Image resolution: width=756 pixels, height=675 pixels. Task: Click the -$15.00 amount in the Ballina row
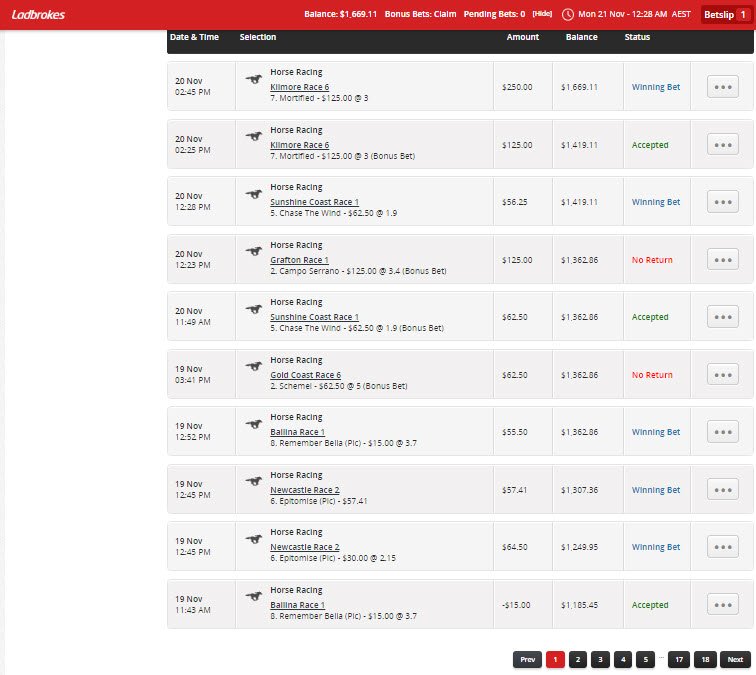(x=516, y=605)
